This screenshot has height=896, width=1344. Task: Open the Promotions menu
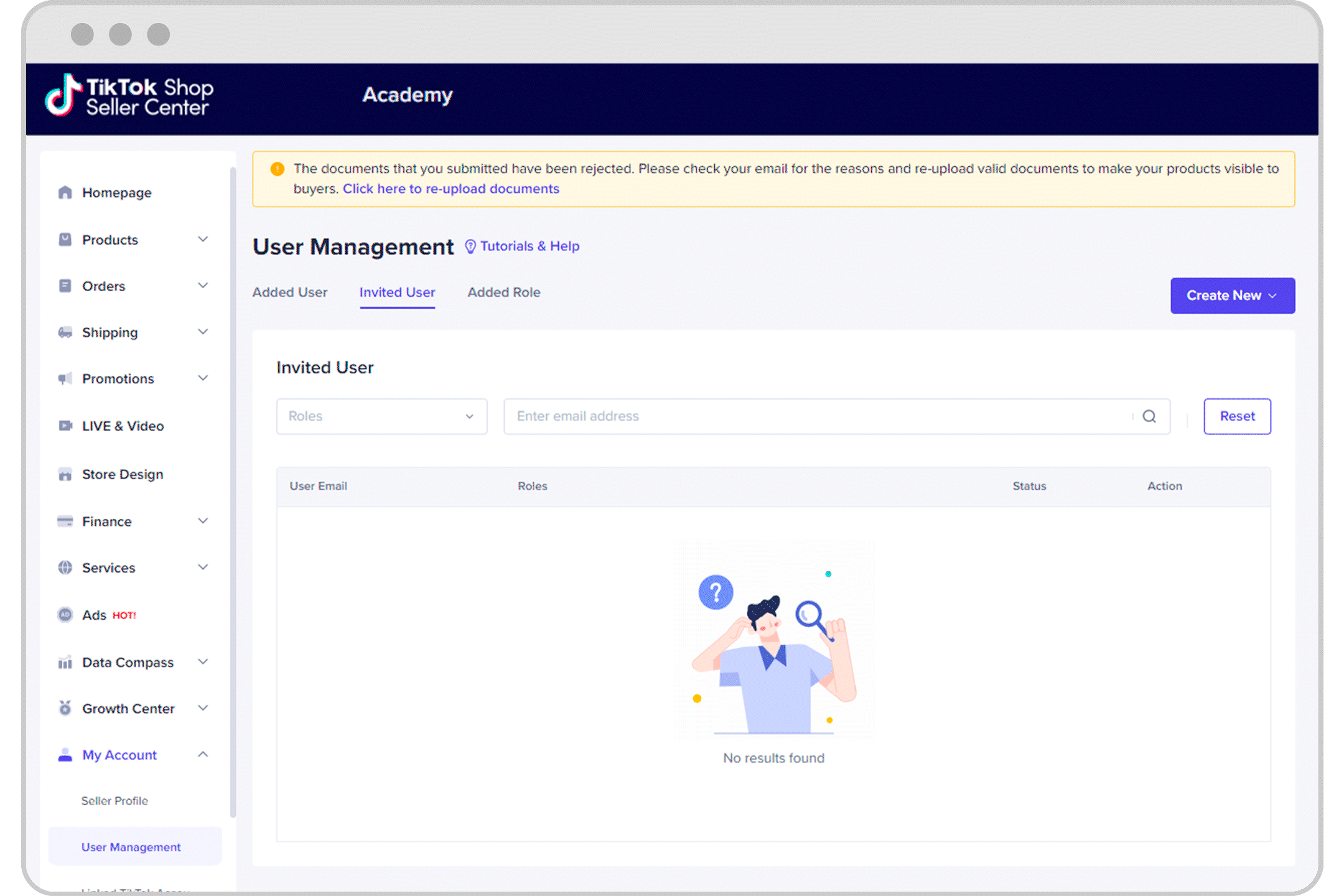tap(117, 378)
